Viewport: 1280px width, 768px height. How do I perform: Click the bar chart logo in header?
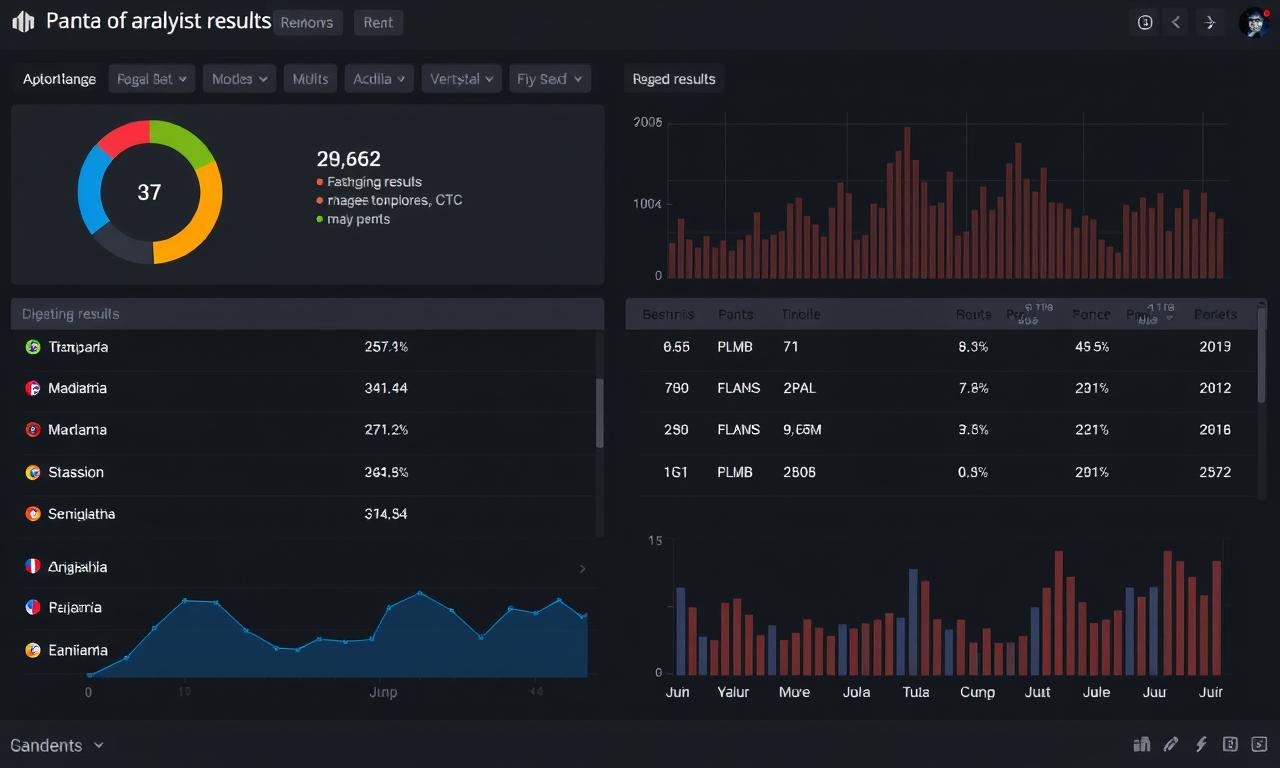coord(23,22)
